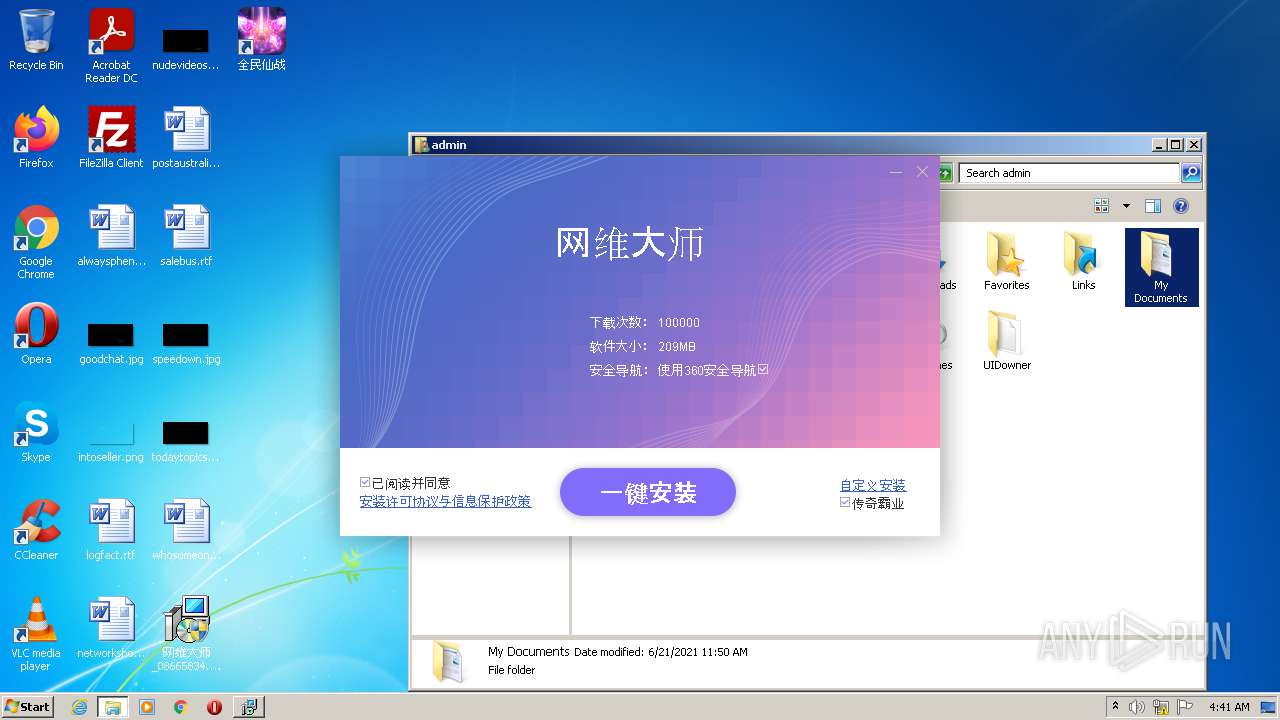Select the 网维大师 installer file icon

tap(186, 634)
